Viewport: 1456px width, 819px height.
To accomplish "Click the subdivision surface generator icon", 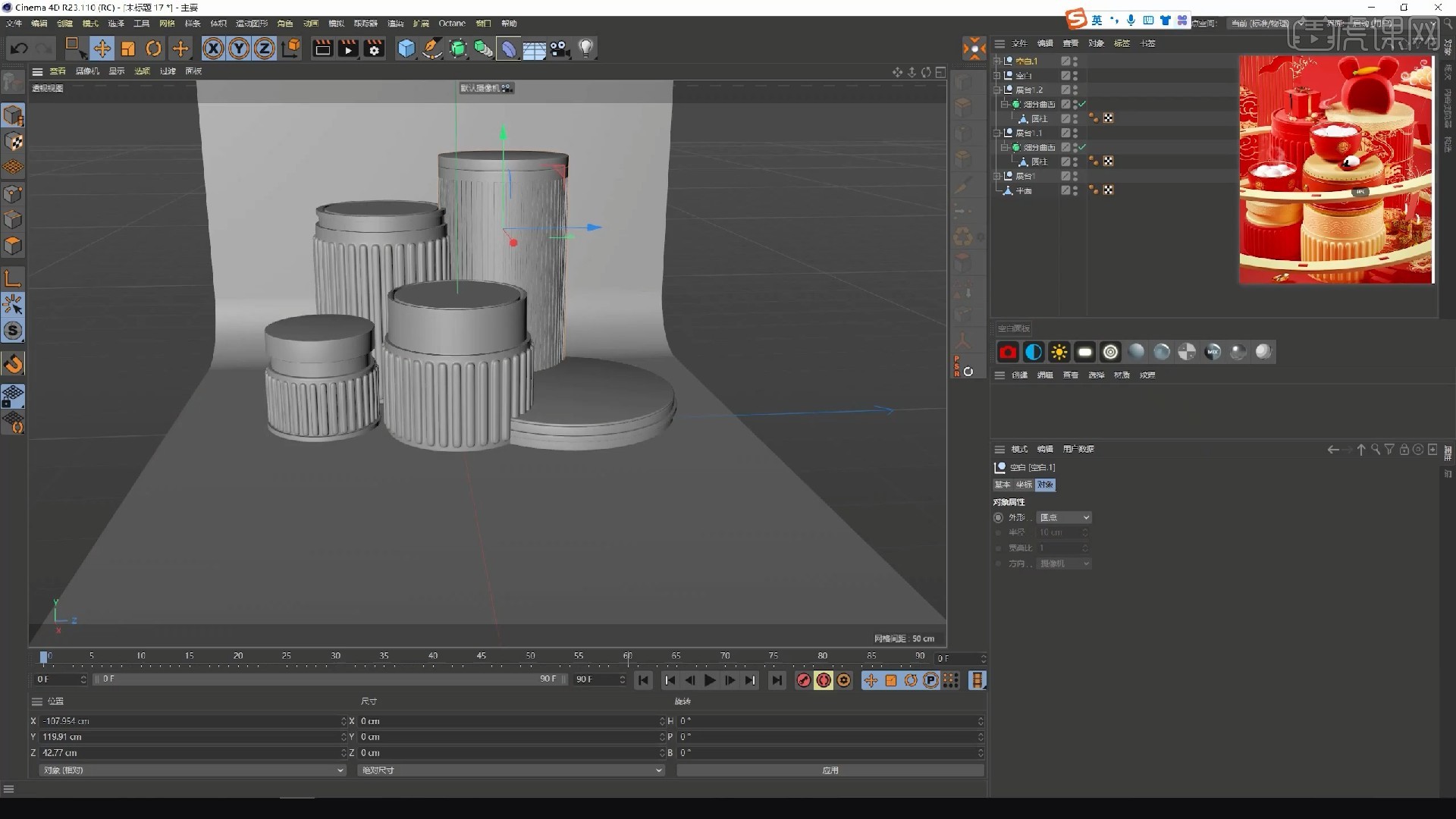I will pyautogui.click(x=458, y=49).
